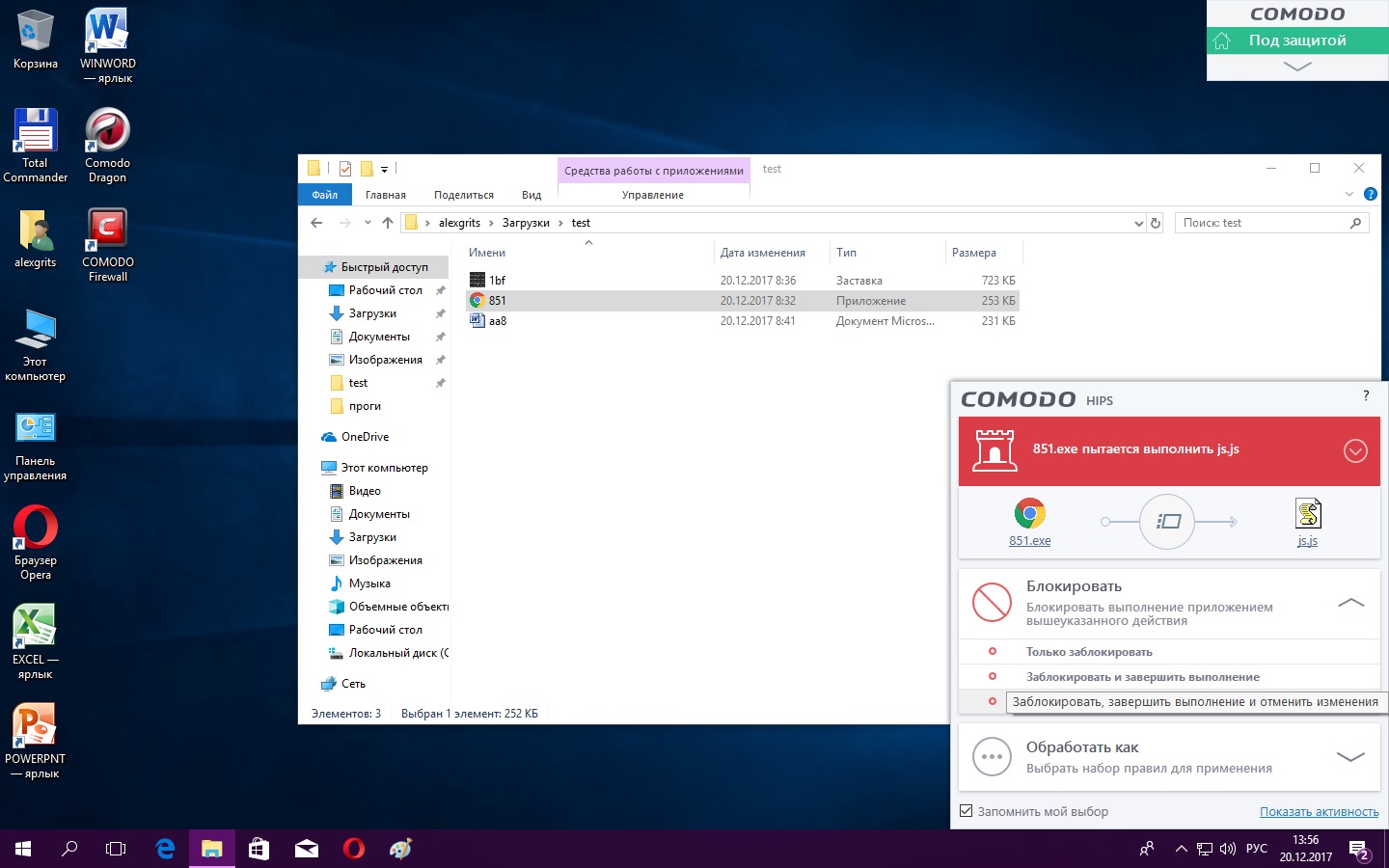Expand the COMODO widget down arrow
Screen dimensions: 1389x868
1297,67
